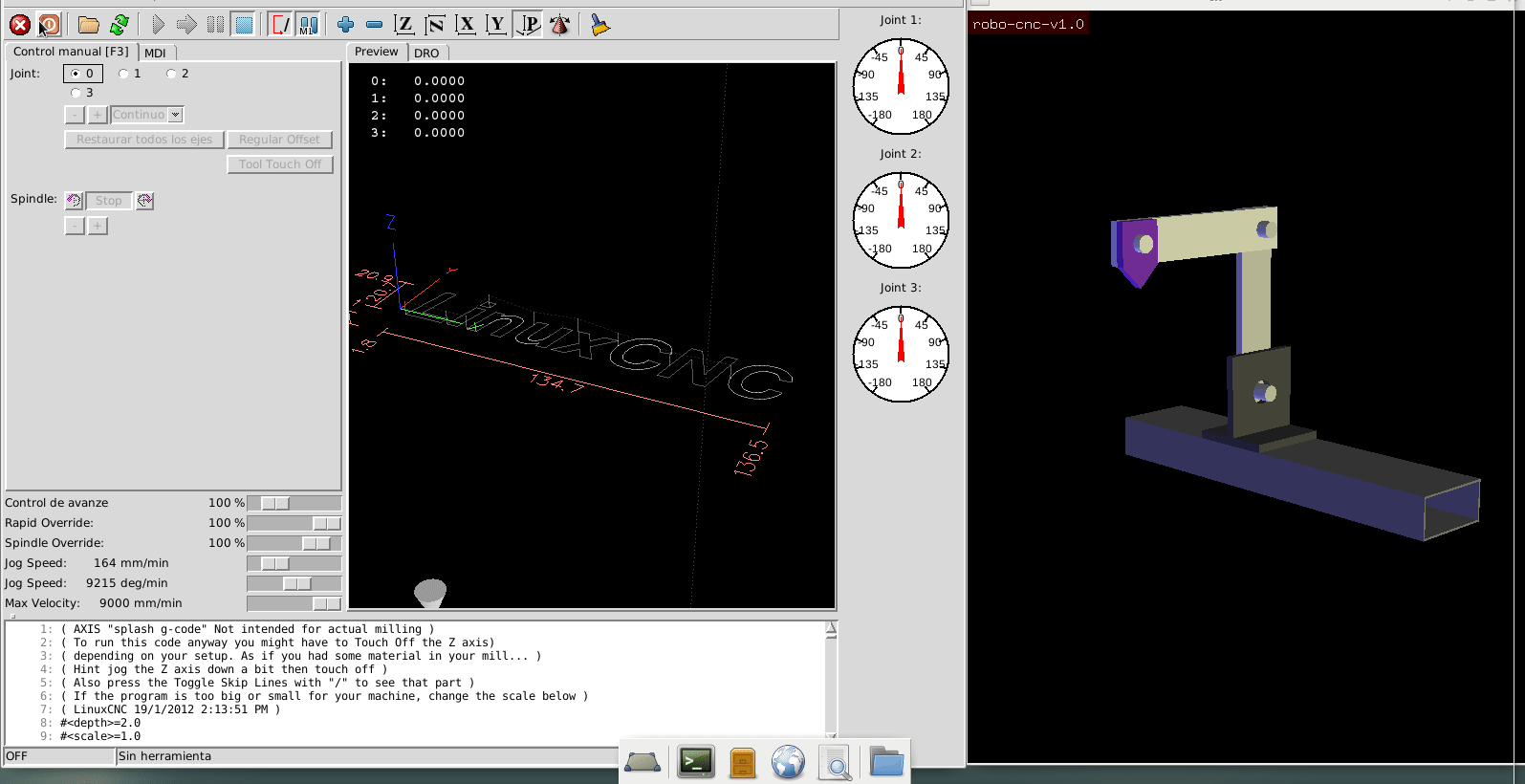
Task: Open the file cabinet icon in dock
Action: [x=743, y=762]
